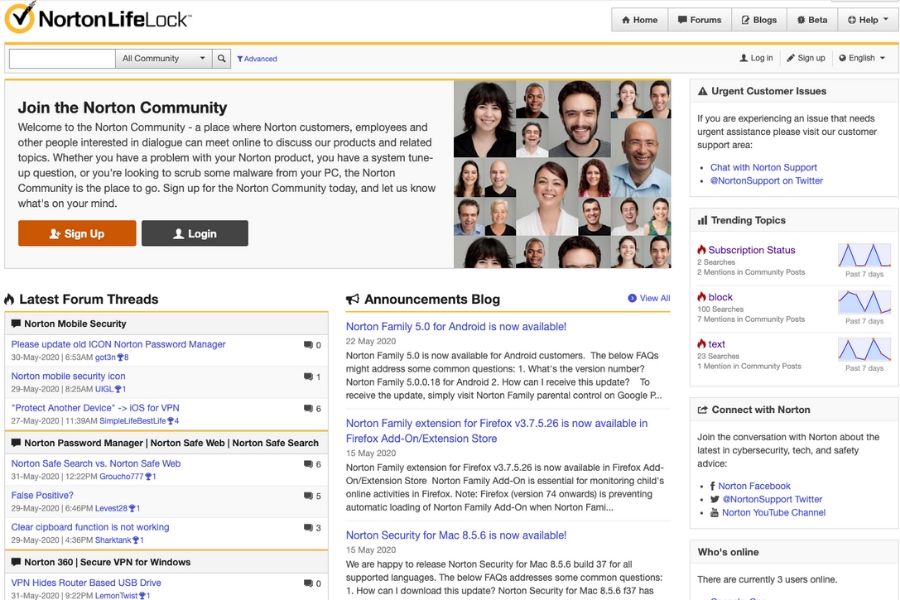The width and height of the screenshot is (900, 600).
Task: Open the Norton Mobile Security forum heading
Action: 75,324
